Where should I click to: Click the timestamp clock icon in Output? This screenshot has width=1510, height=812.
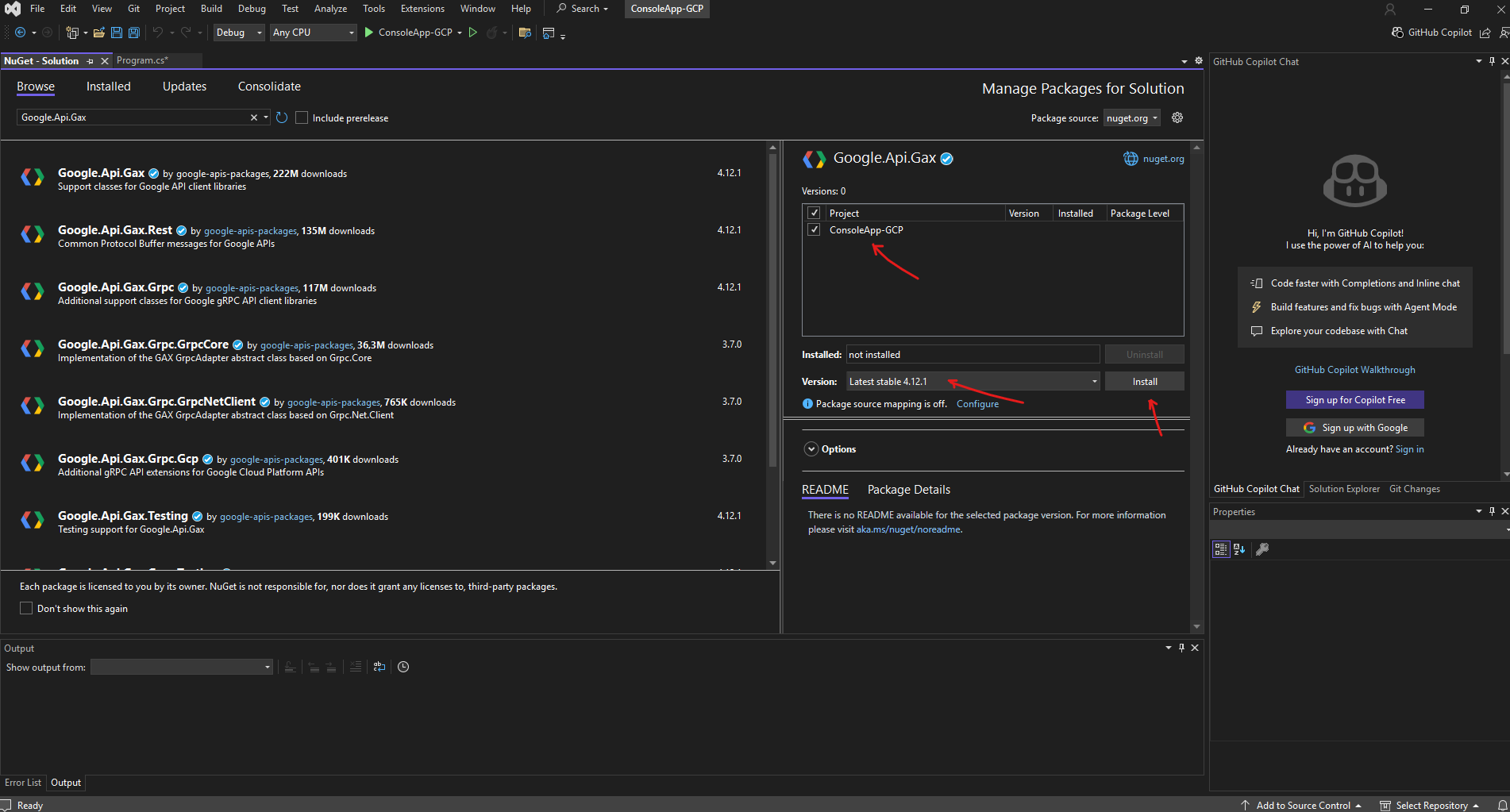pyautogui.click(x=403, y=667)
